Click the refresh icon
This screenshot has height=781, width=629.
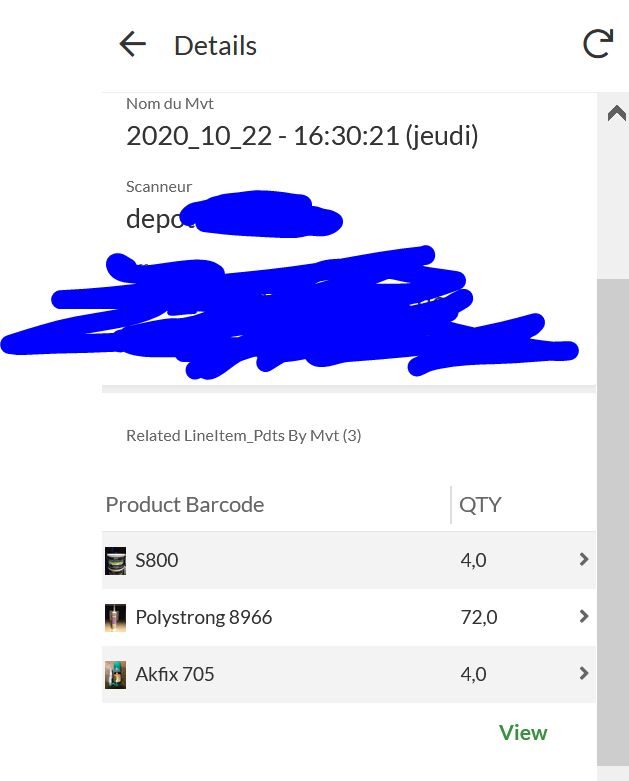(x=597, y=44)
